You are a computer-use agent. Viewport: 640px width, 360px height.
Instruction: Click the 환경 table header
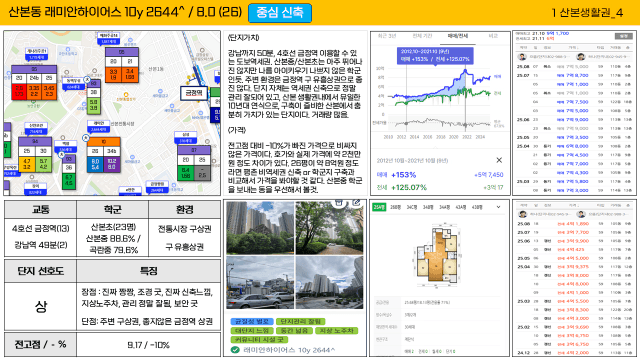tap(184, 210)
